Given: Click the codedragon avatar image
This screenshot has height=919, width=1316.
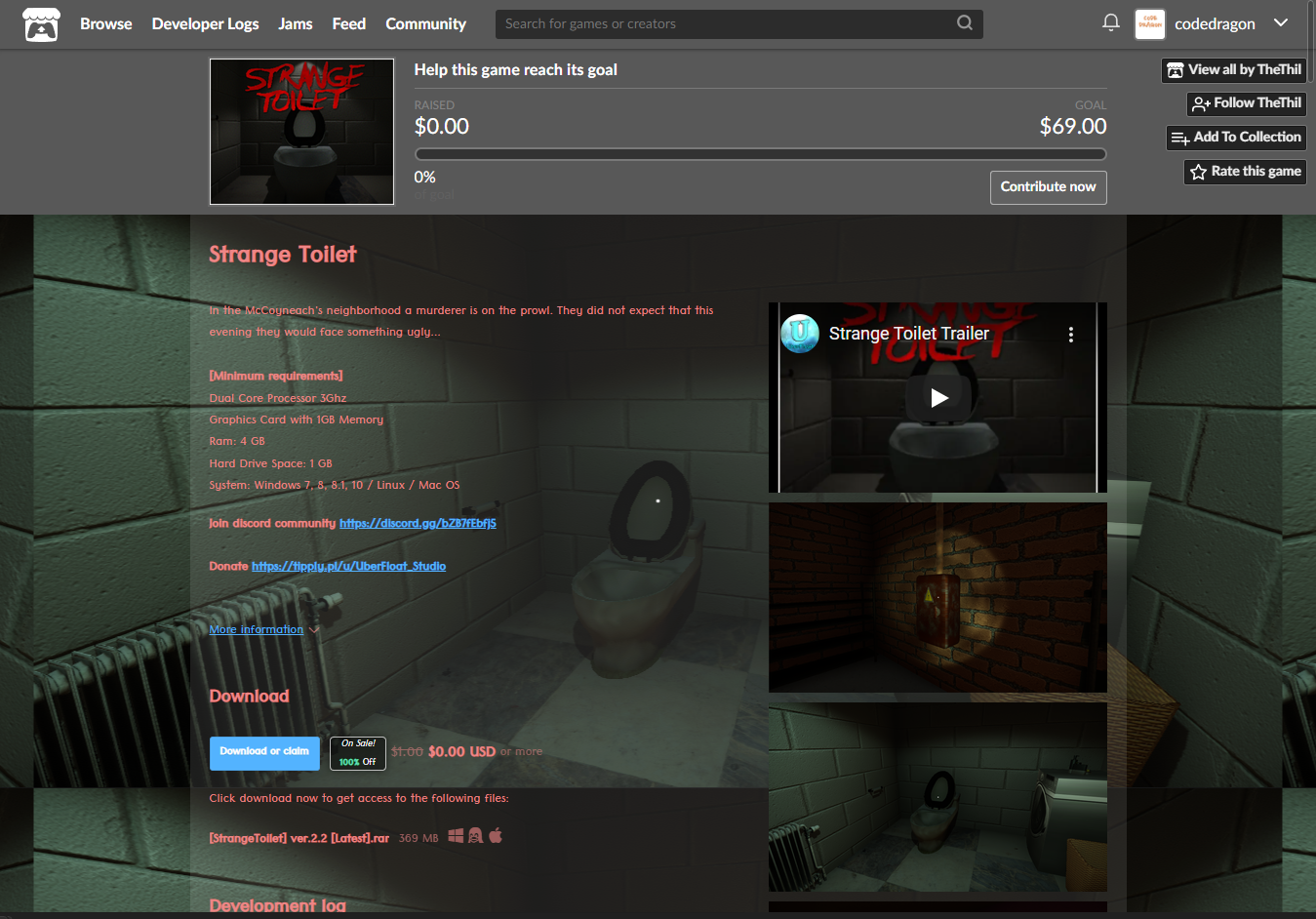Looking at the screenshot, I should click(1150, 23).
